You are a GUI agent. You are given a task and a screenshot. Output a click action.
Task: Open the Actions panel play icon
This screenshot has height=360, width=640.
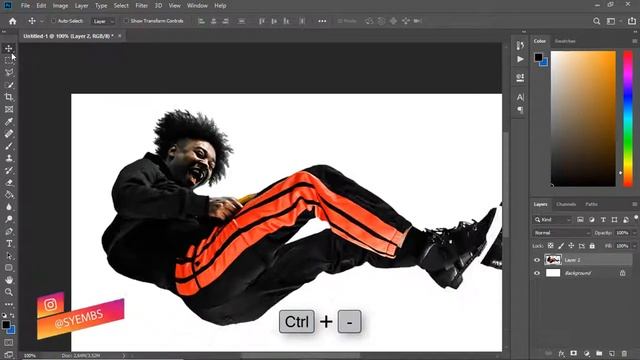click(520, 60)
